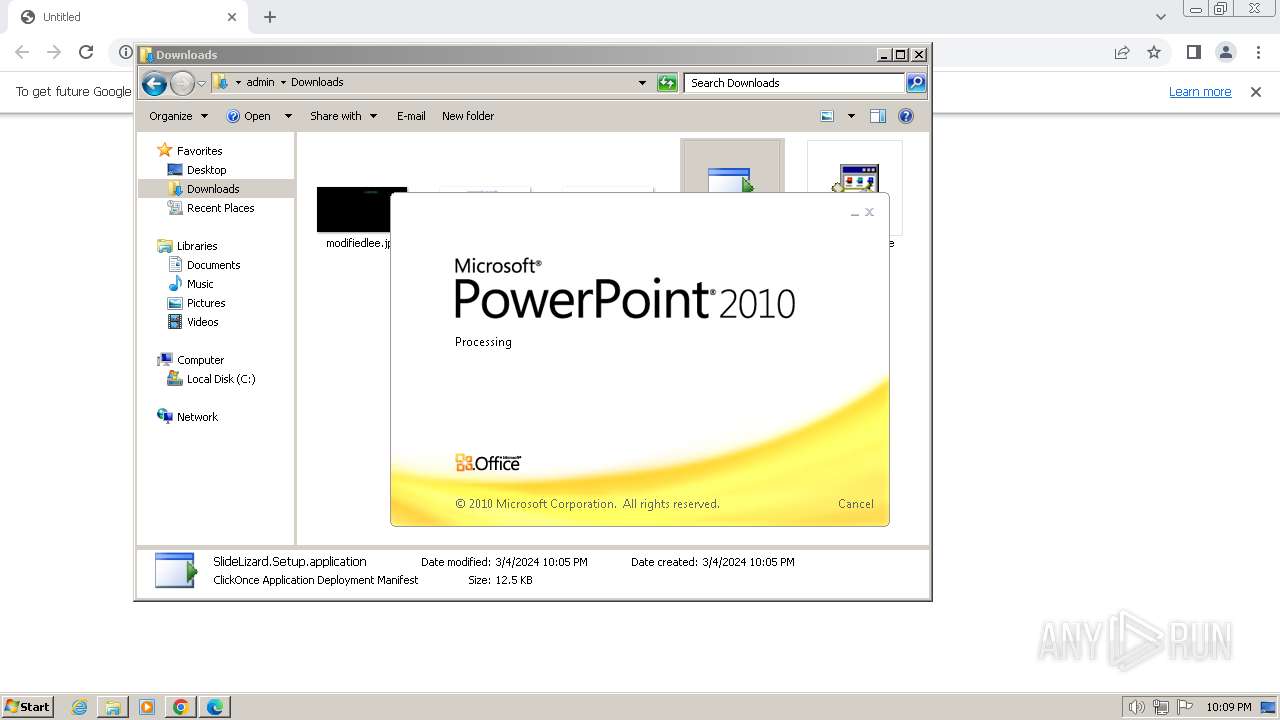This screenshot has width=1280, height=720.
Task: Create a New folder
Action: point(468,116)
